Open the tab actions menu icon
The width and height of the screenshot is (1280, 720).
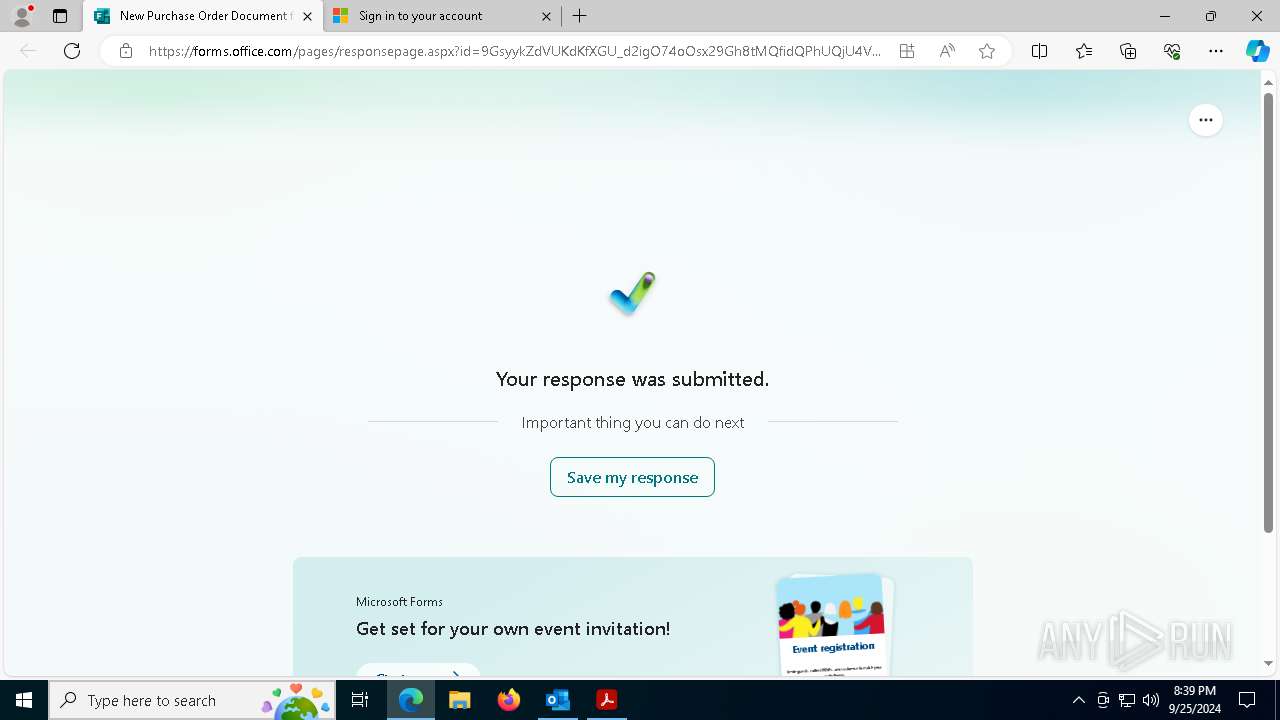coord(60,16)
